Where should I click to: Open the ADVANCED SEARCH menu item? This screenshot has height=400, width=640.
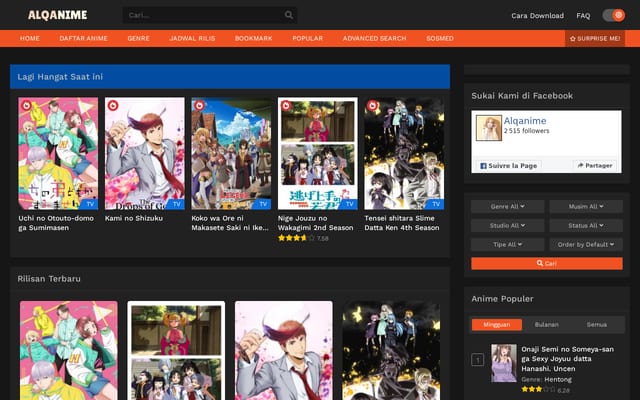tap(374, 38)
